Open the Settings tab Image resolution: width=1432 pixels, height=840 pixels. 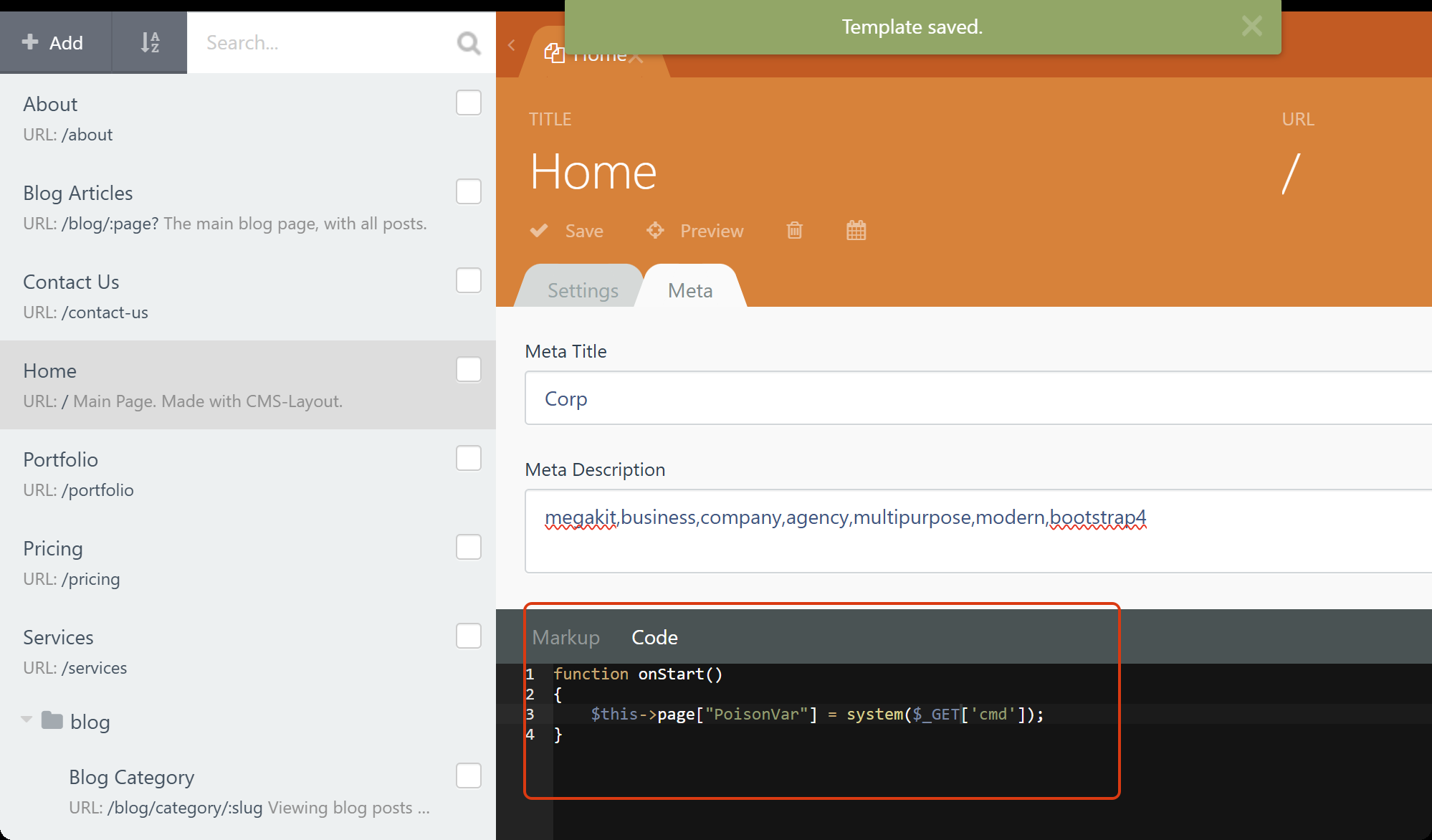(582, 290)
